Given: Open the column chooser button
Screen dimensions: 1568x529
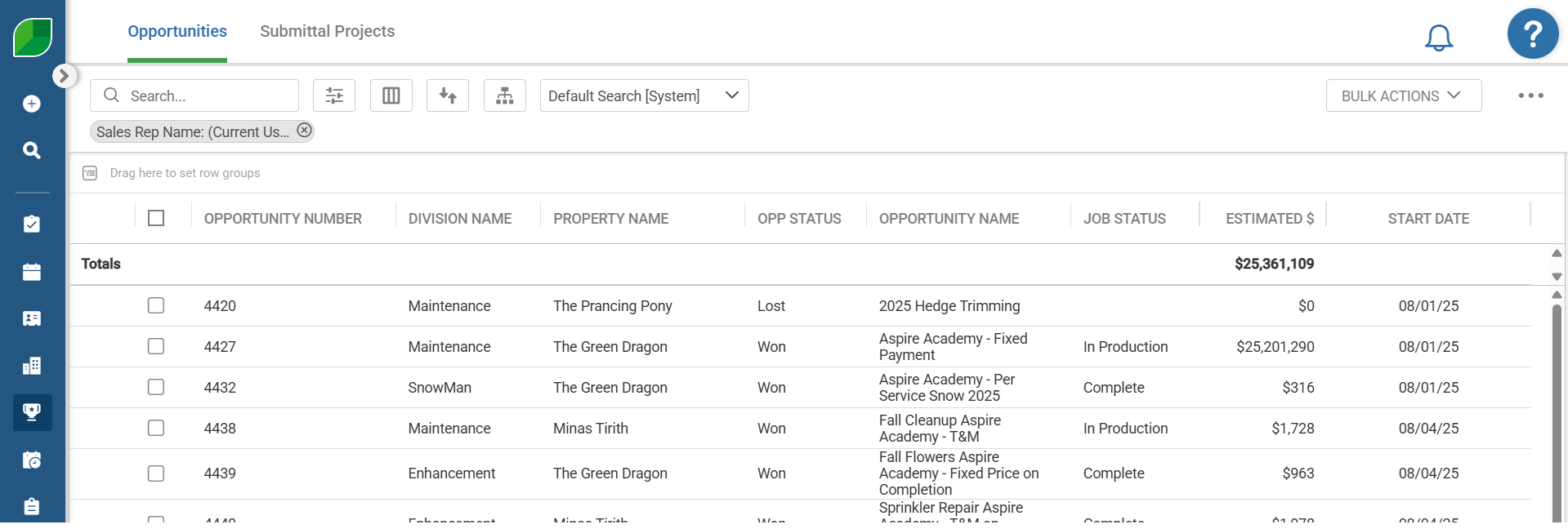Looking at the screenshot, I should pos(391,96).
